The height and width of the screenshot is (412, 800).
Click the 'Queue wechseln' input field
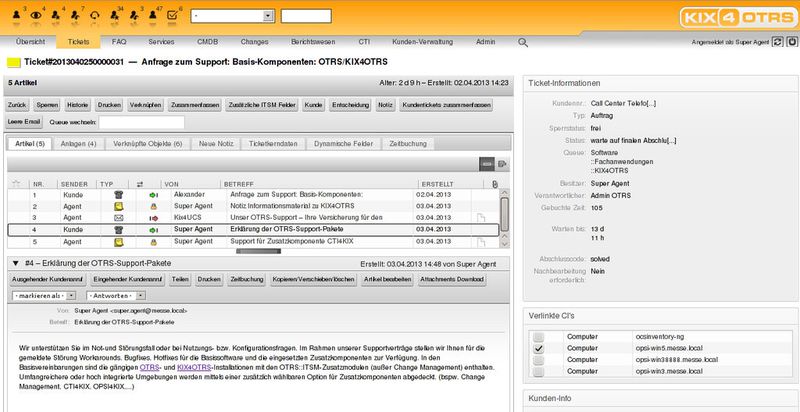pos(141,122)
